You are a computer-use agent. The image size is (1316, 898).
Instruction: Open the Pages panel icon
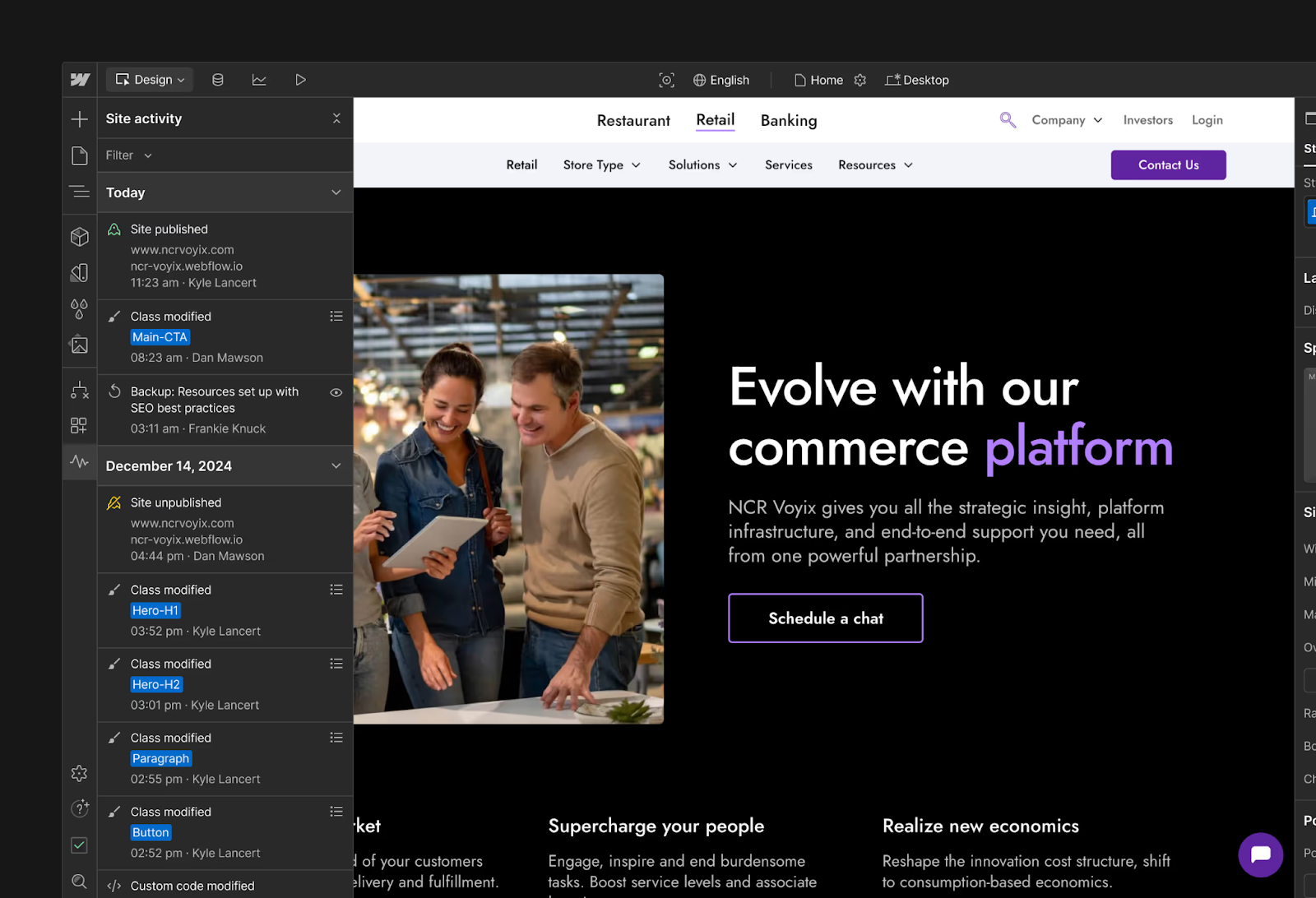tap(79, 156)
